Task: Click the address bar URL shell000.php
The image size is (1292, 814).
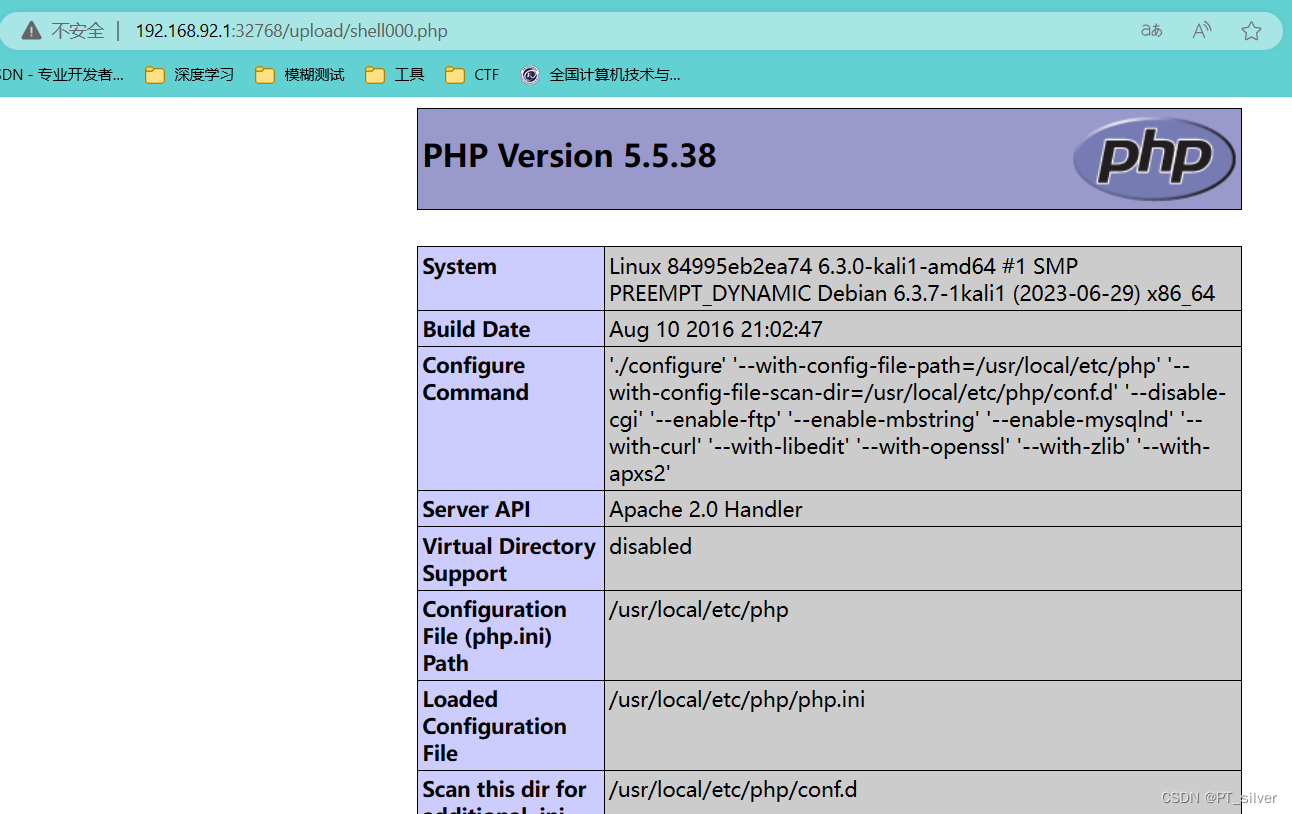Action: (x=291, y=31)
